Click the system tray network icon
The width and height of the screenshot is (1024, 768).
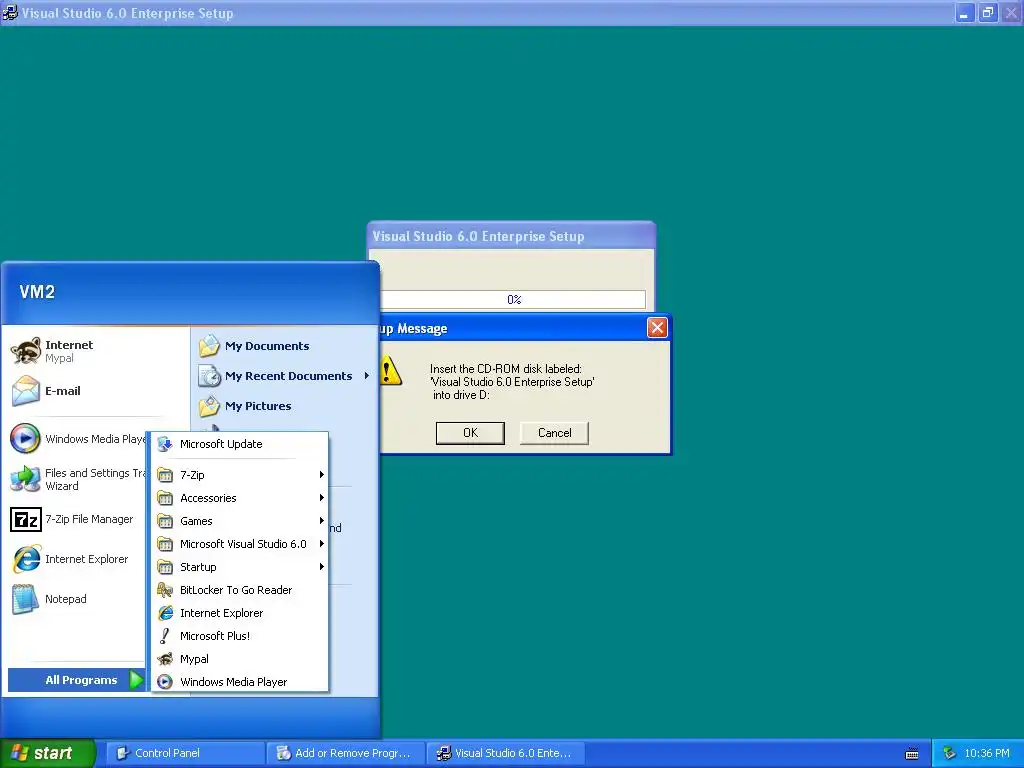(949, 754)
